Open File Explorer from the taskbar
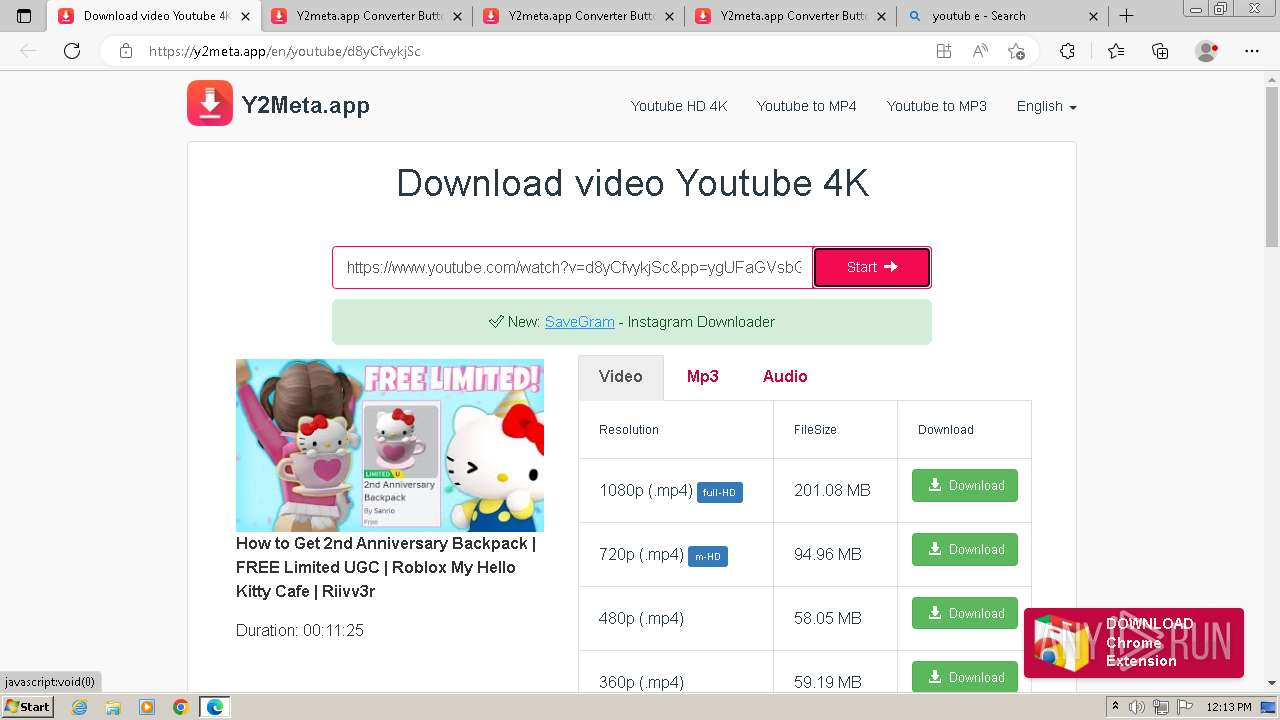This screenshot has height=720, width=1280. click(113, 707)
